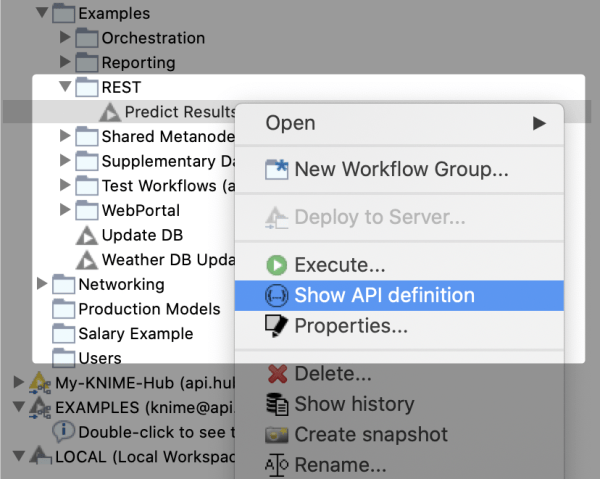This screenshot has height=479, width=600.
Task: Click the Salary Example folder icon
Action: pos(63,334)
